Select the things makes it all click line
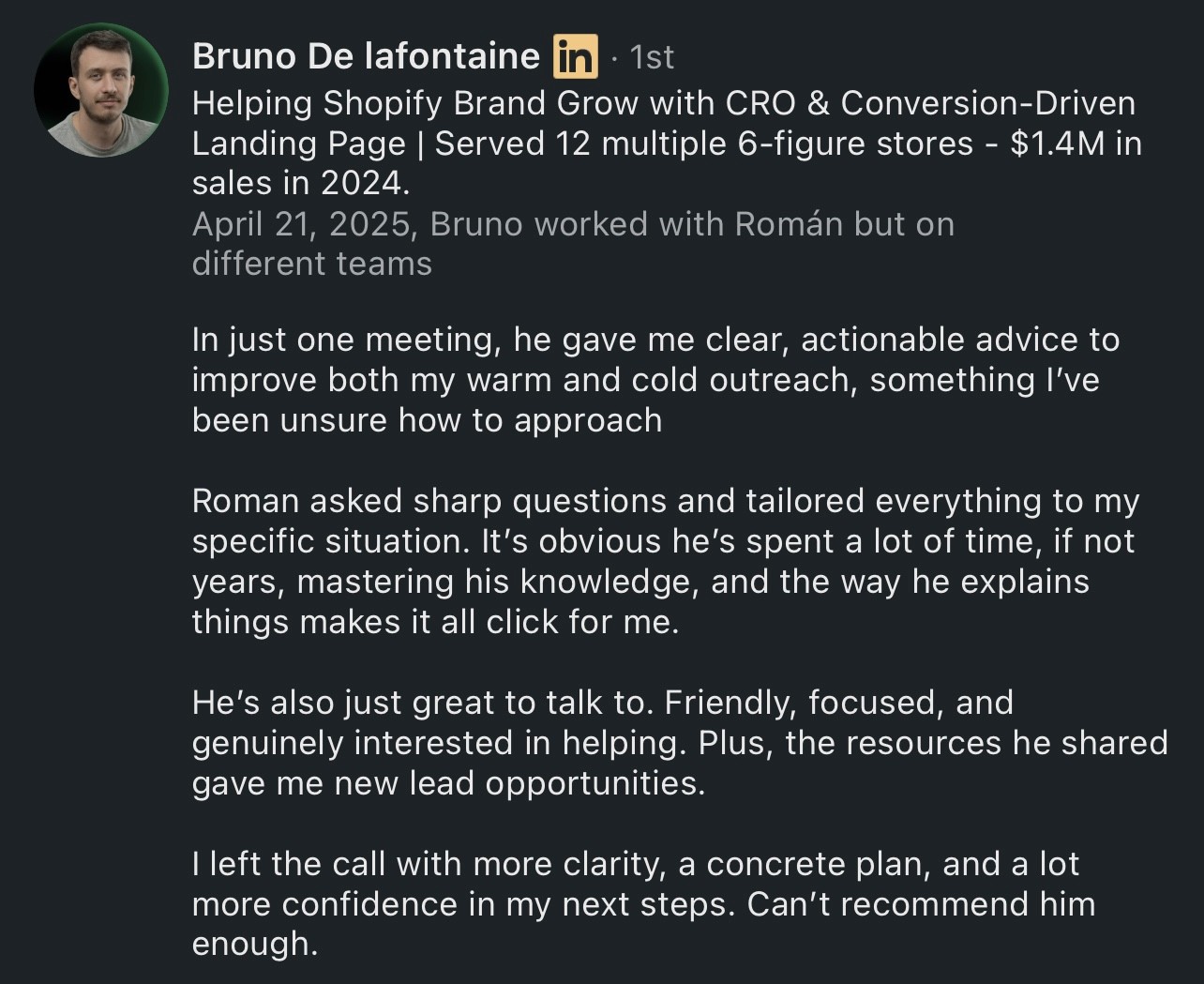1204x984 pixels. (435, 621)
